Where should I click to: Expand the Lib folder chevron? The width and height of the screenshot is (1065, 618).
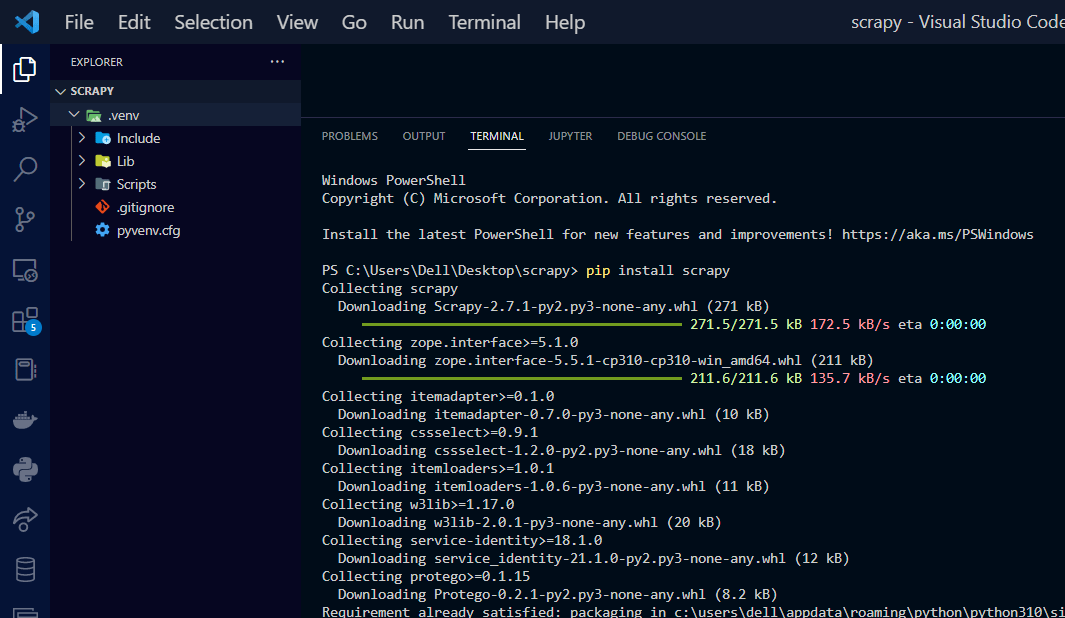tap(82, 161)
